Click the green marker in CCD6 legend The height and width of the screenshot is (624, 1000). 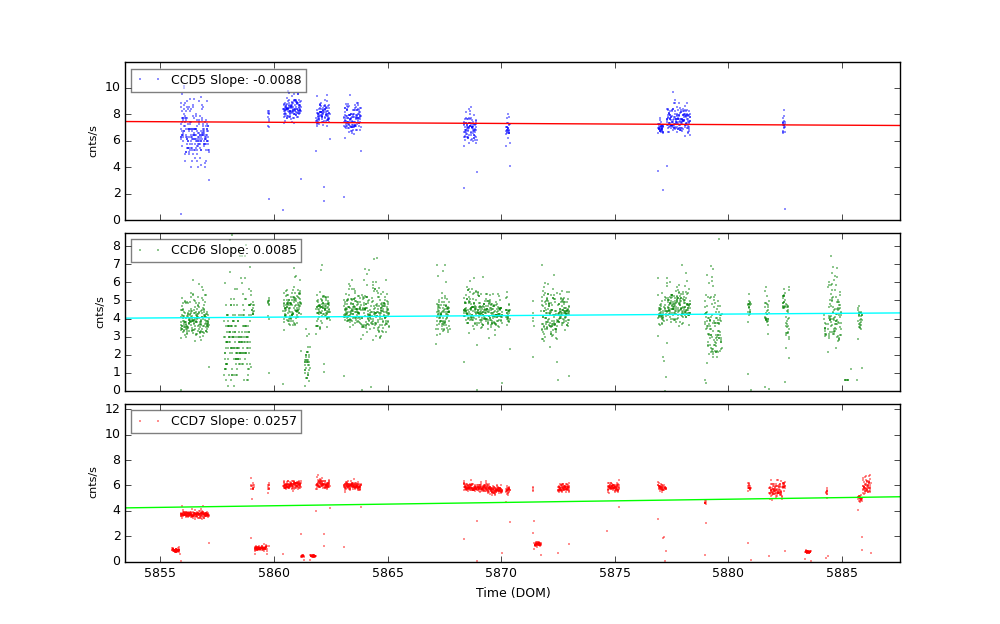(x=140, y=251)
